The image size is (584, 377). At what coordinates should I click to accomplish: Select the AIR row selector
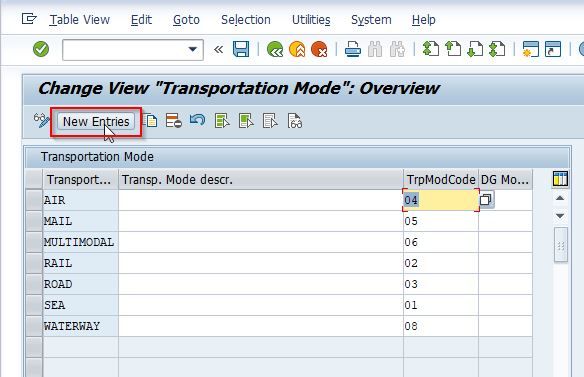click(34, 200)
